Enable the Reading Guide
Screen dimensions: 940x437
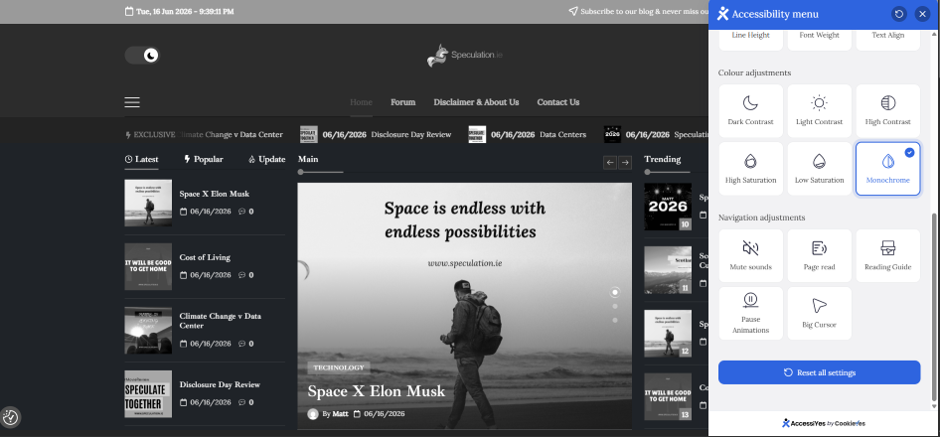(888, 255)
